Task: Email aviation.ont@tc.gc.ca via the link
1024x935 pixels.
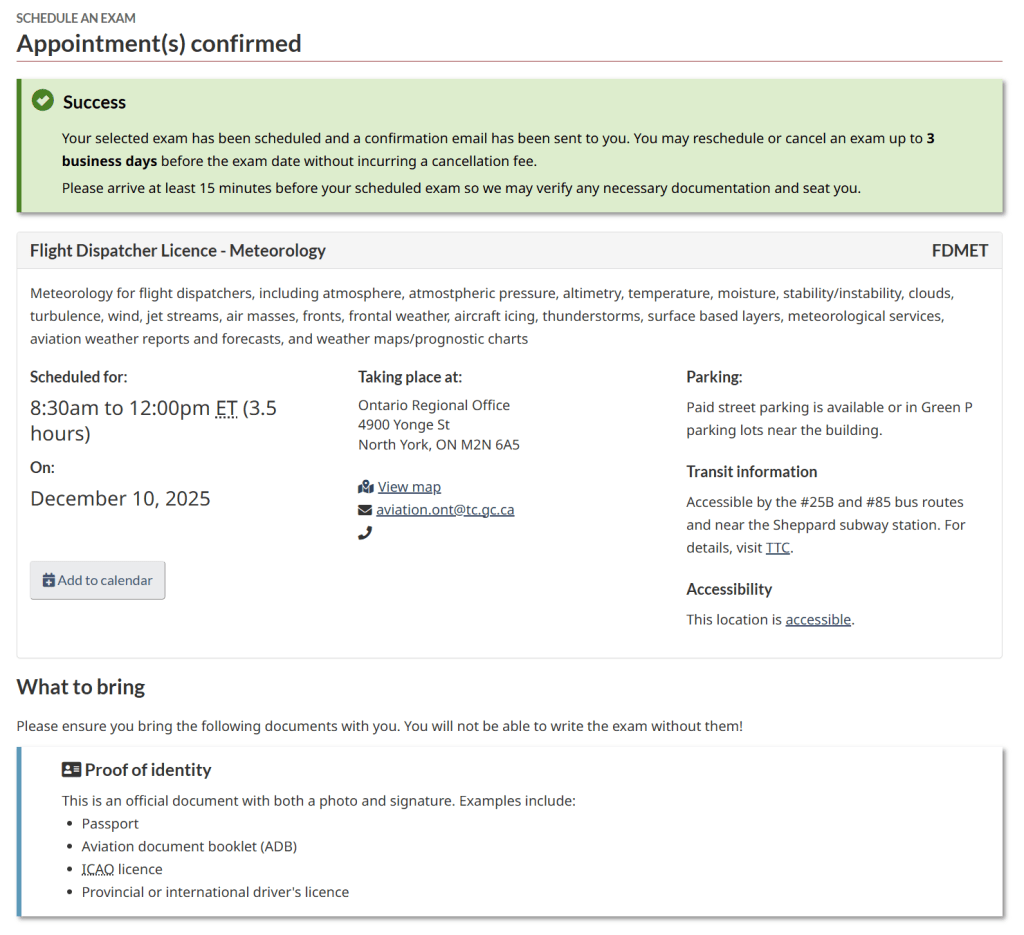Action: point(445,510)
